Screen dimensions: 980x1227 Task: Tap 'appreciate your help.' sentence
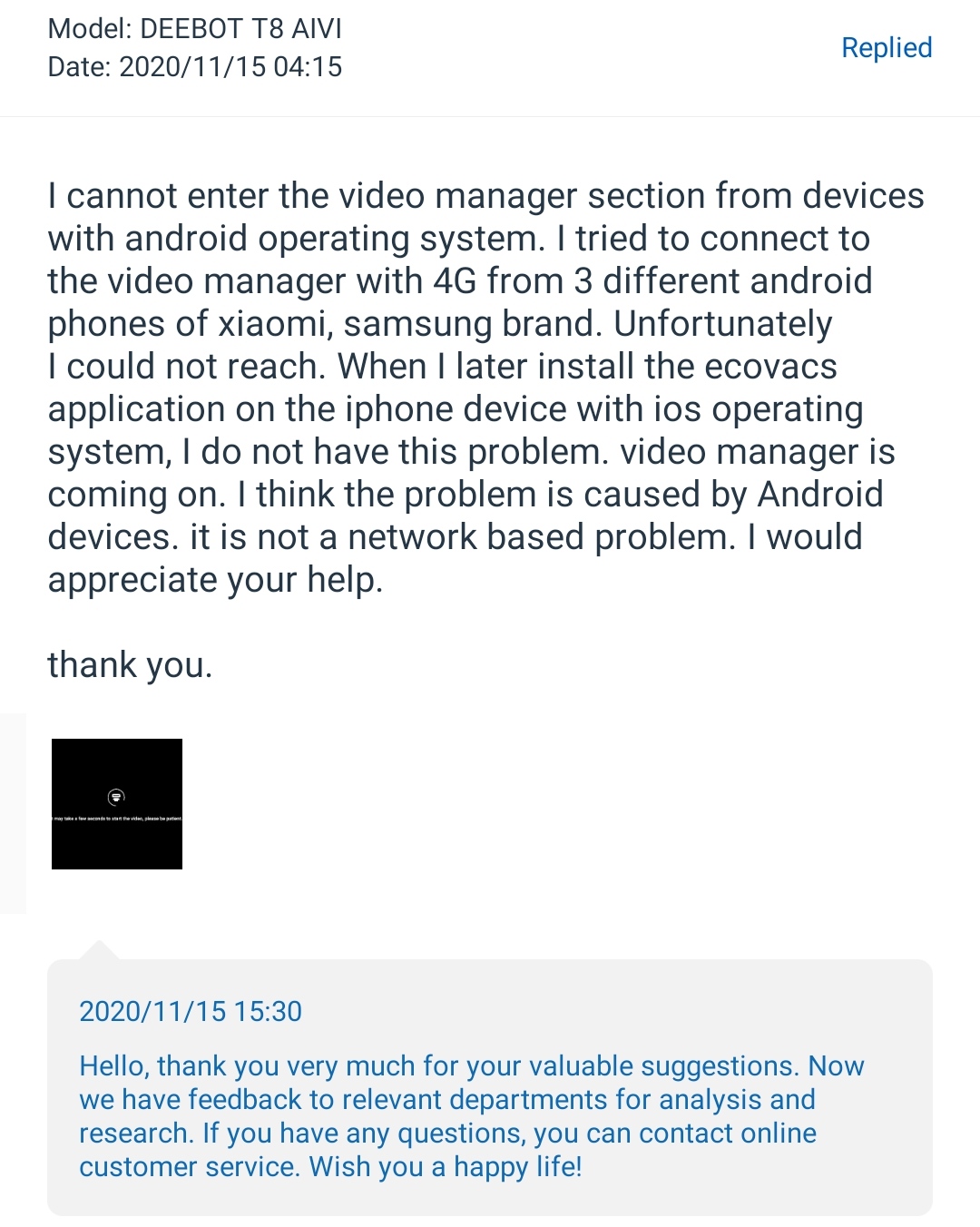(215, 580)
